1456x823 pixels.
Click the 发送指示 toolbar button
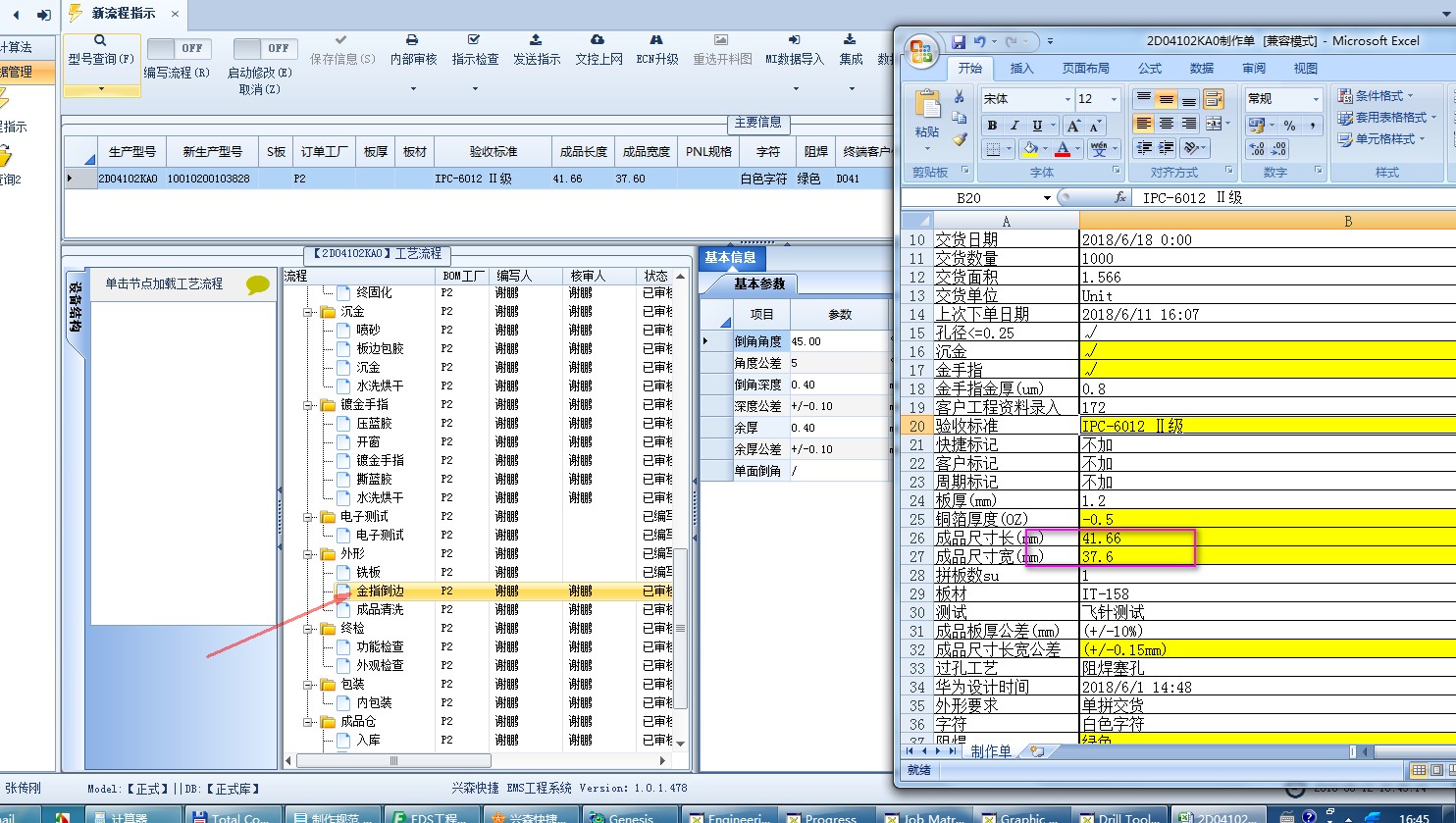pyautogui.click(x=537, y=51)
